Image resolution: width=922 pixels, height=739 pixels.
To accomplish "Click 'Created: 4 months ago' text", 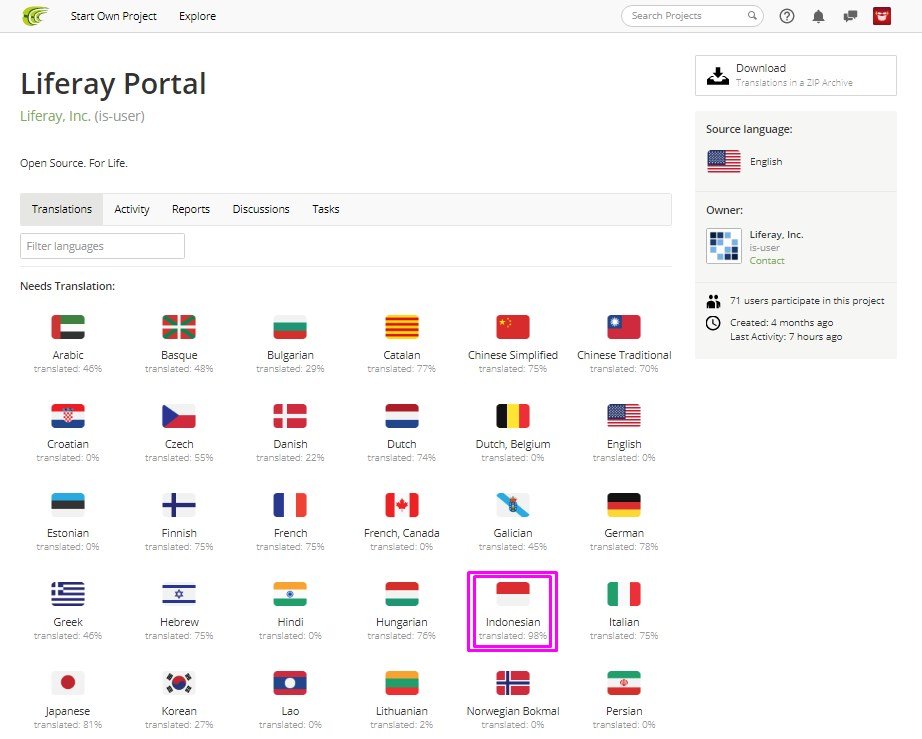I will 781,323.
